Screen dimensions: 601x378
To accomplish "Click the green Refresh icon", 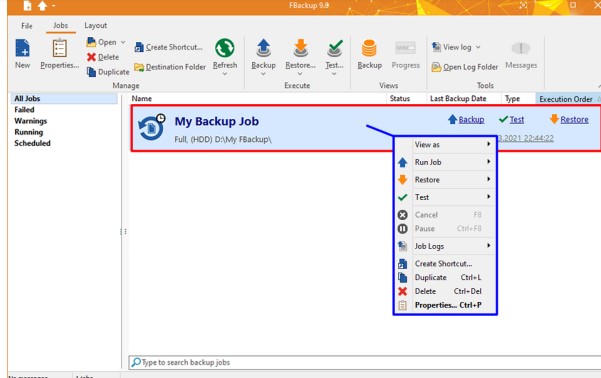I will pyautogui.click(x=225, y=48).
